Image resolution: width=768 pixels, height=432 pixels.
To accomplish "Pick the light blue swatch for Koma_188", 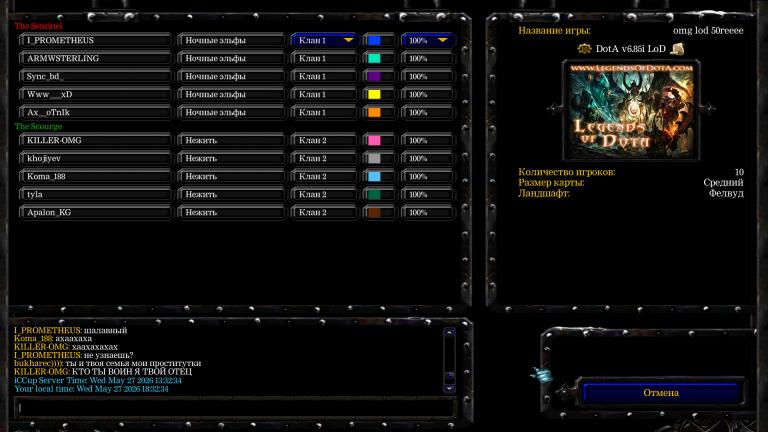I will 374,176.
